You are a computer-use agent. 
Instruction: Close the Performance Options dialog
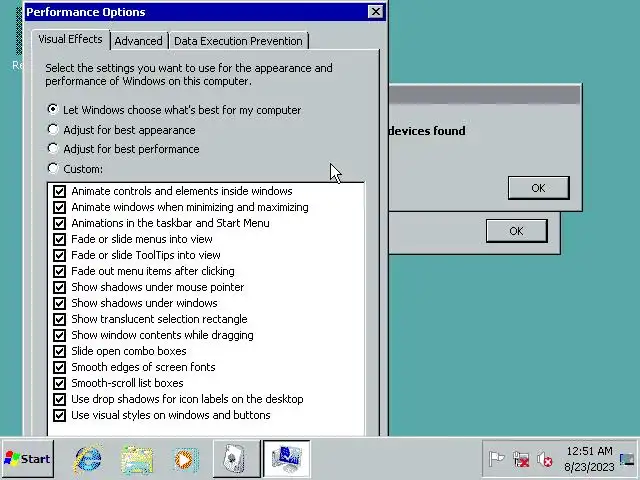pos(376,11)
